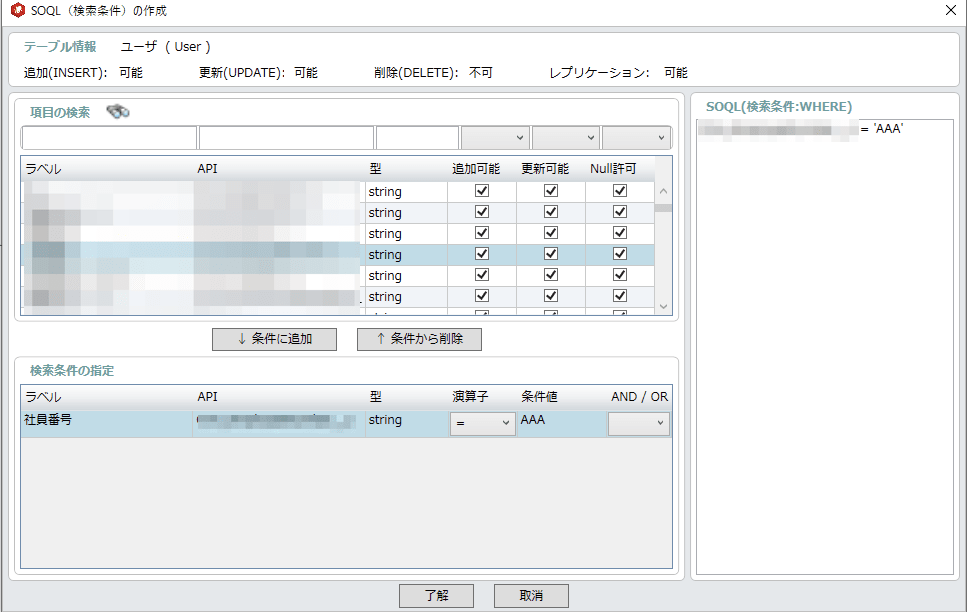This screenshot has height=612, width=967.
Task: Open the Null許可 filter dropdown
Action: [636, 138]
